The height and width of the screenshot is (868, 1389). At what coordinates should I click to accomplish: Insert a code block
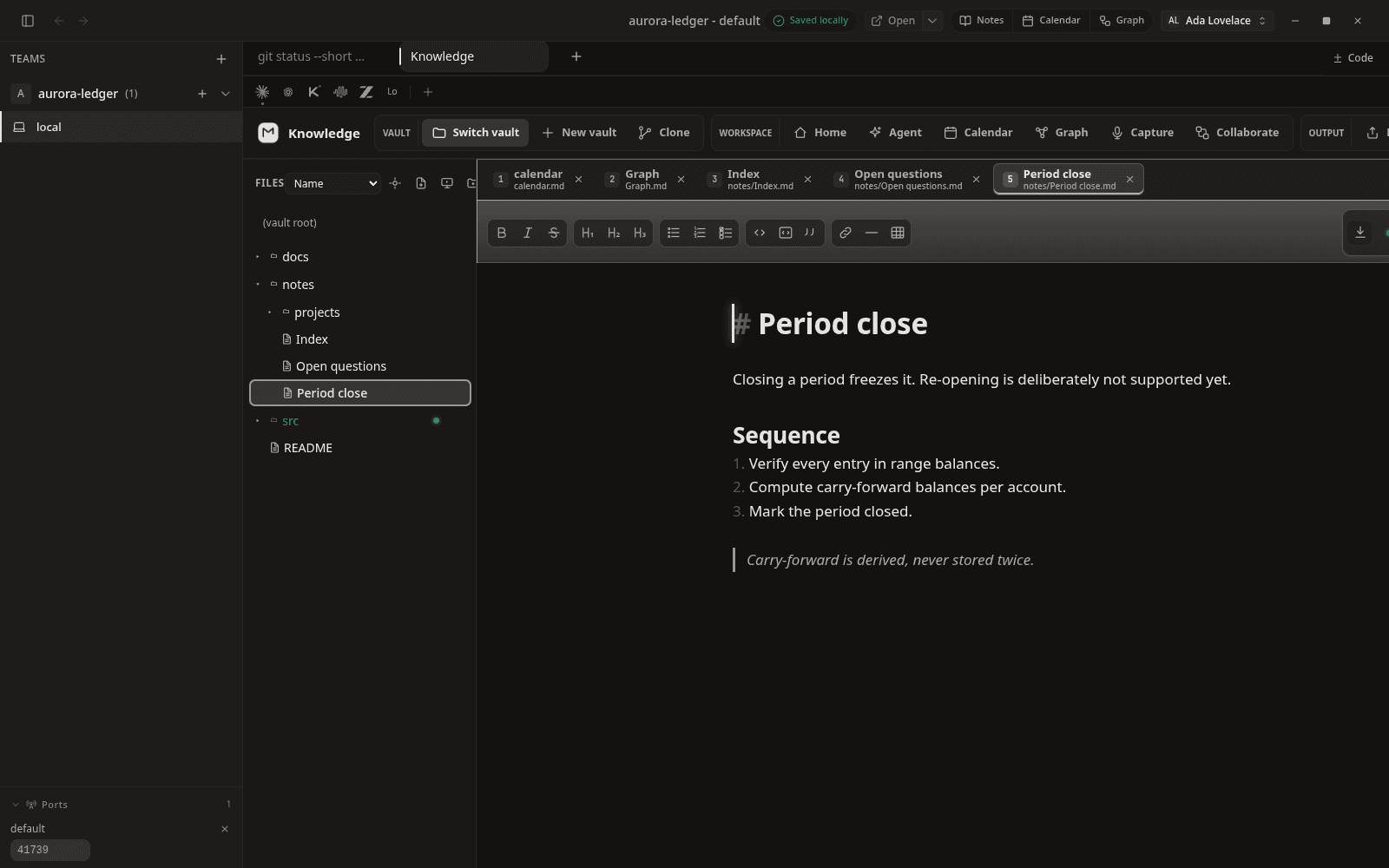(786, 233)
